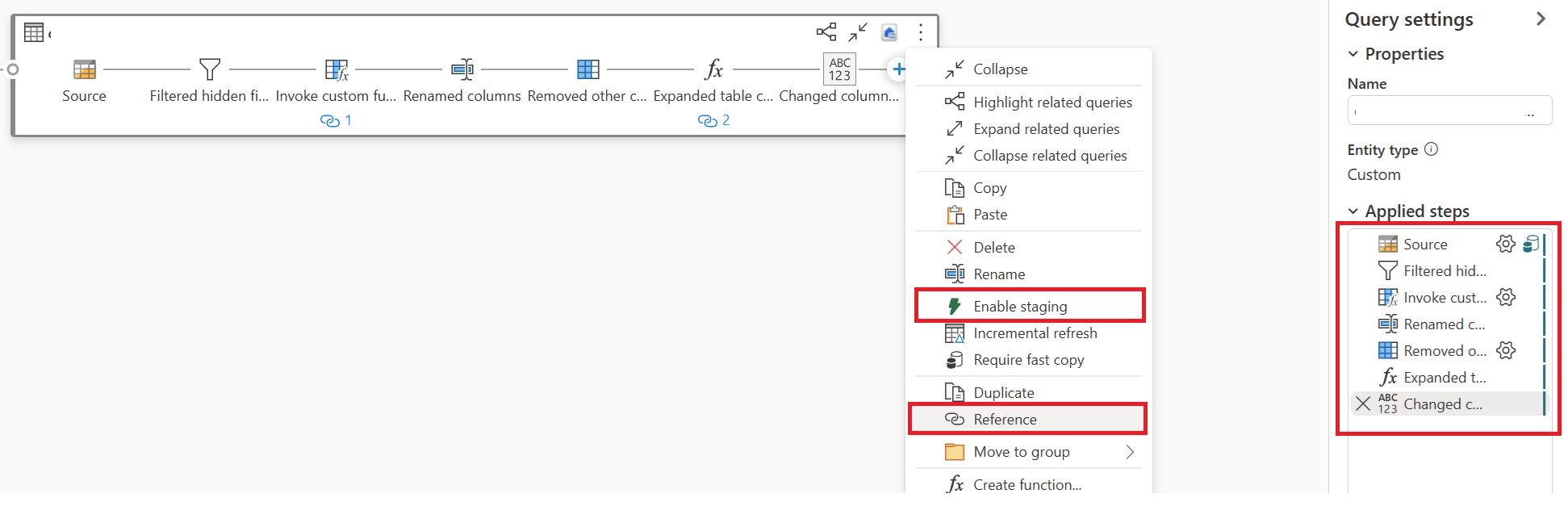1568x506 pixels.
Task: Click the Query settings heading
Action: (x=1409, y=19)
